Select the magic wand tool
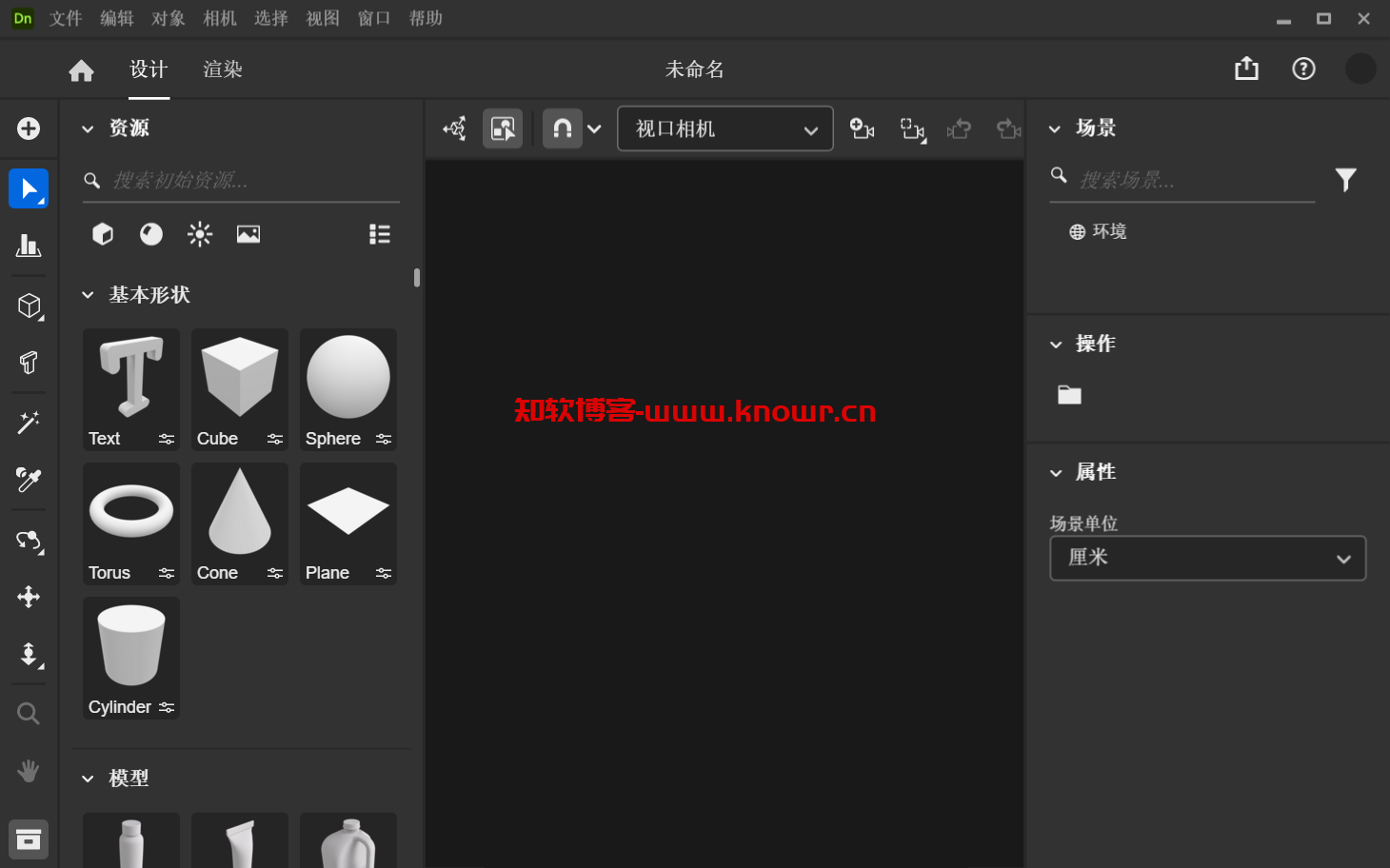The image size is (1390, 868). pos(29,423)
